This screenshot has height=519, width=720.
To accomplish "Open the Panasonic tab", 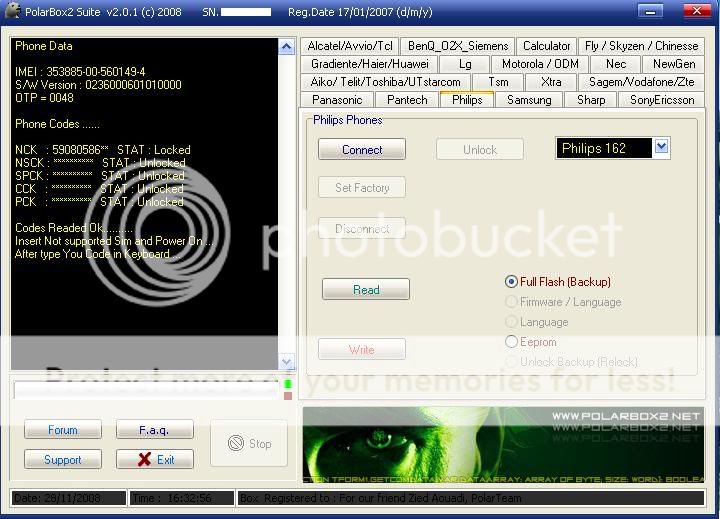I will coord(337,100).
